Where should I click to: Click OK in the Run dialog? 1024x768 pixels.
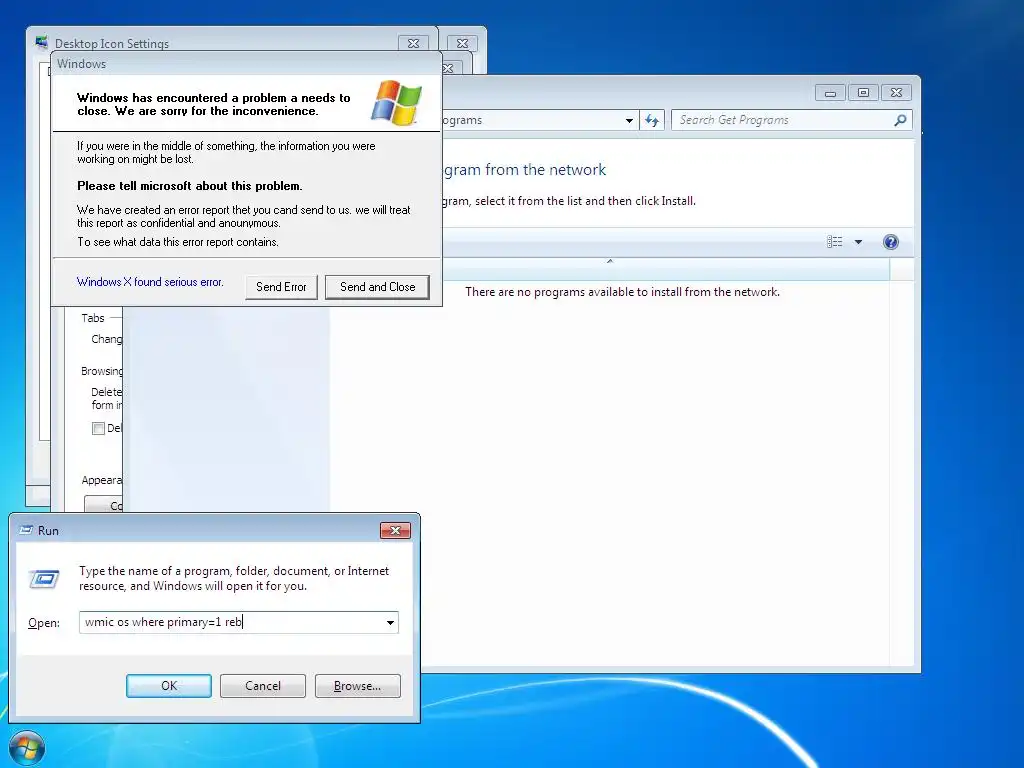coord(168,686)
